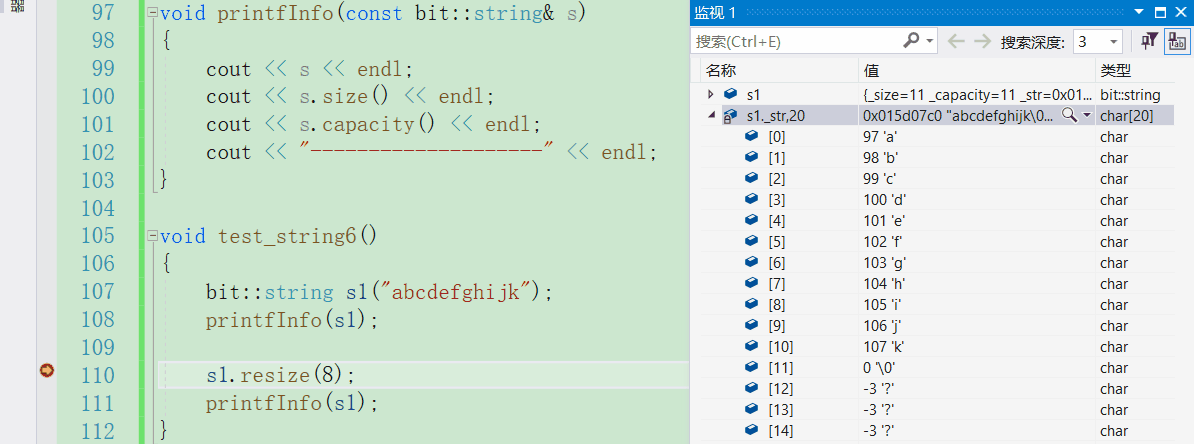1194x444 pixels.
Task: Click the cube icon for element [8]
Action: [752, 305]
